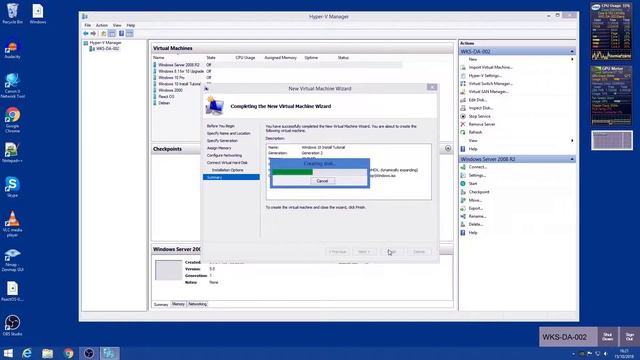Click the Sign Out button
640x360 pixels.
630,337
